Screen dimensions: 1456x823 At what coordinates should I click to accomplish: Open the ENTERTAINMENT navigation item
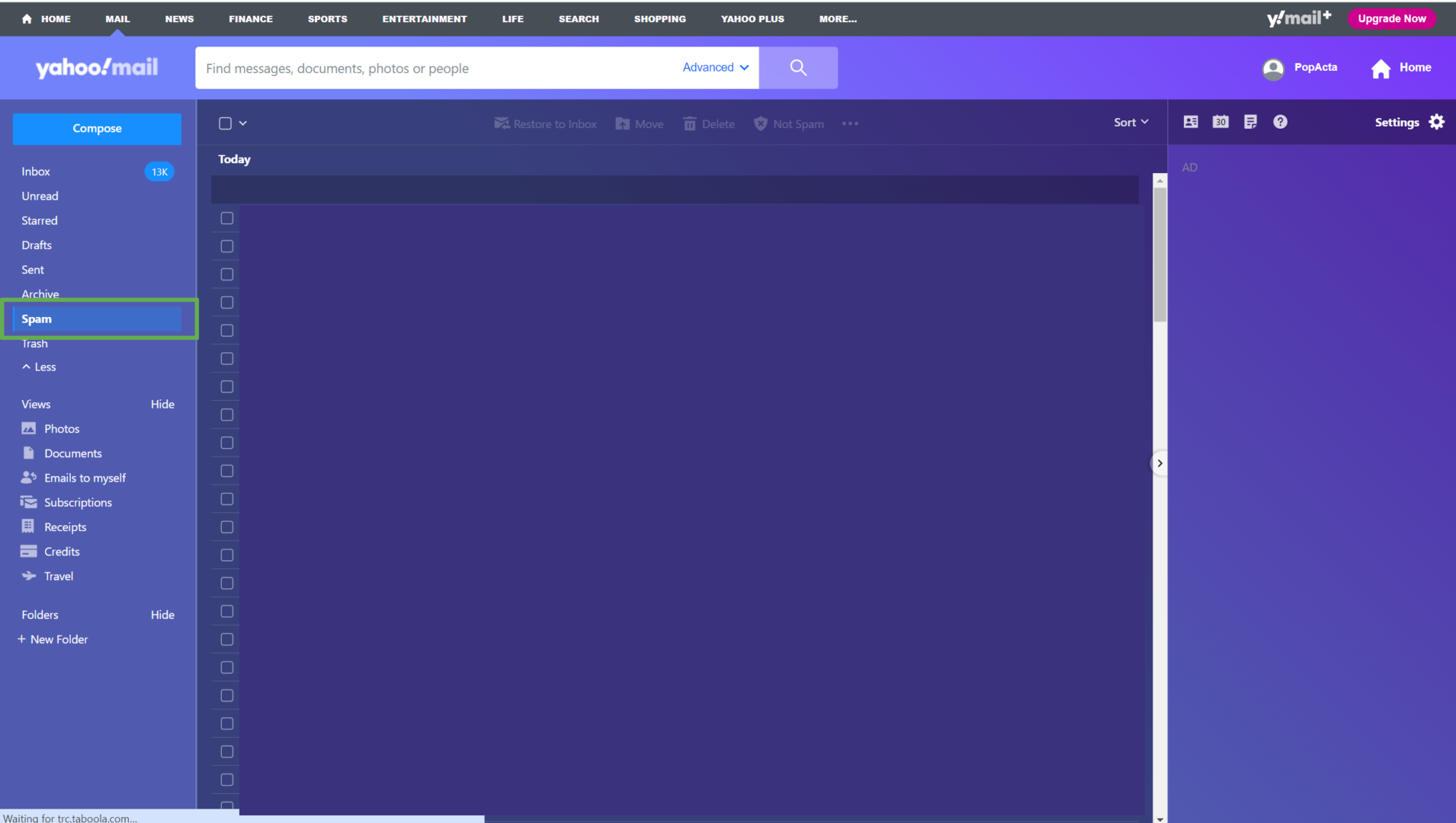coord(425,19)
